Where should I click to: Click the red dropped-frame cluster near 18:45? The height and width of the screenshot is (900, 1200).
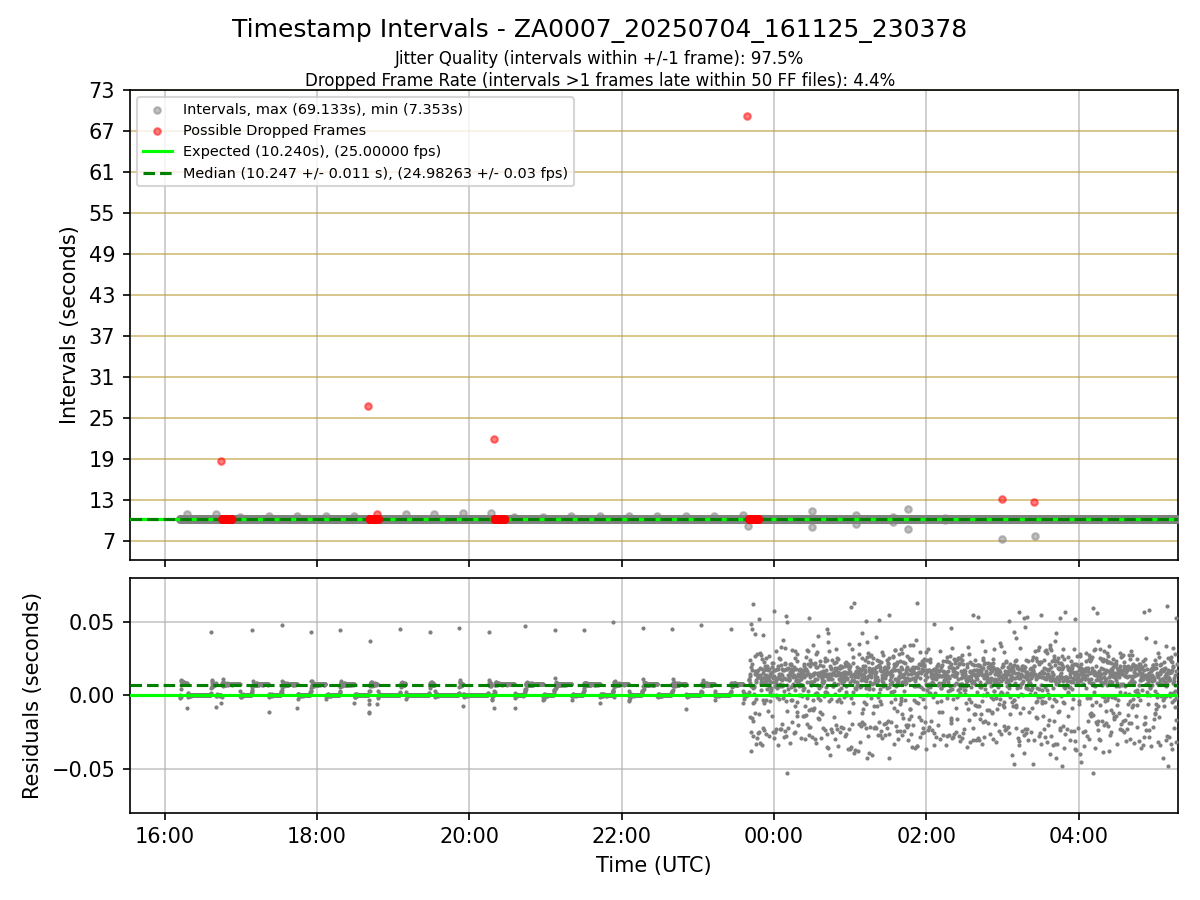click(x=373, y=519)
